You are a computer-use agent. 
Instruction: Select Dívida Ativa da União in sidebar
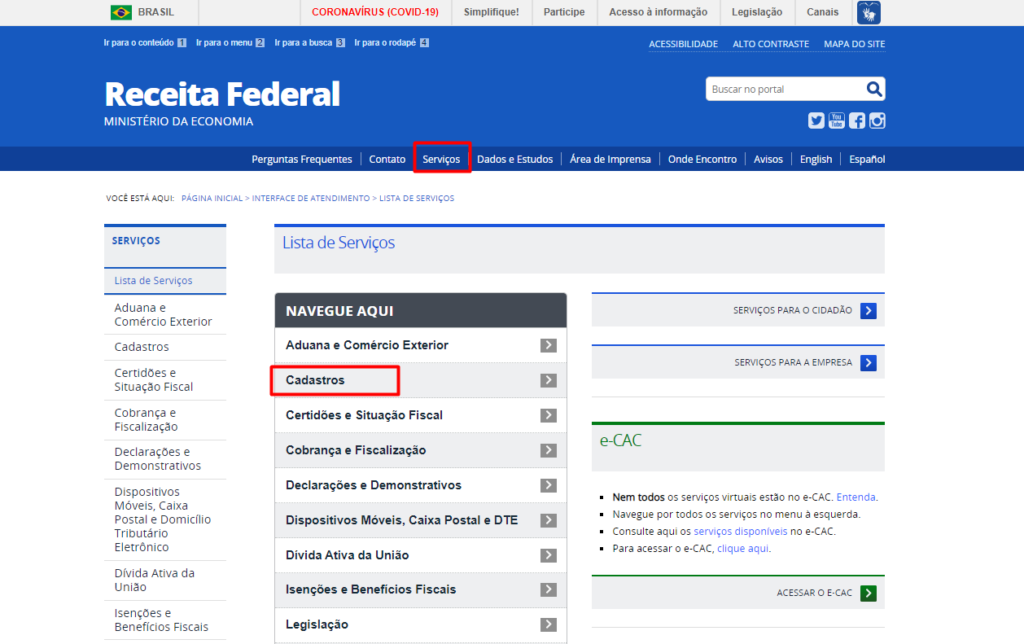pyautogui.click(x=154, y=580)
